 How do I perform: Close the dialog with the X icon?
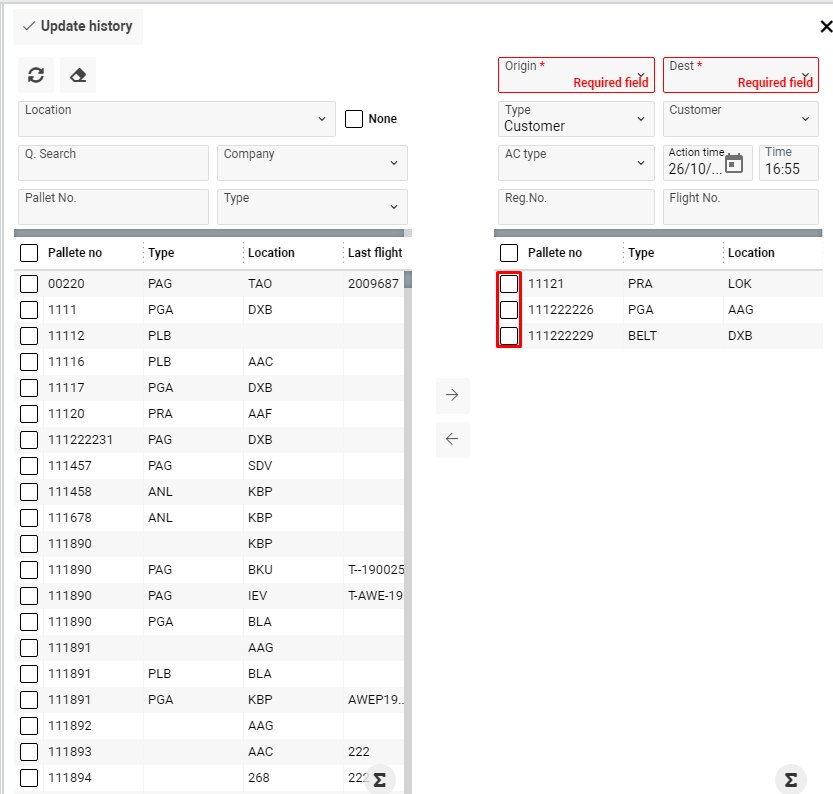[x=824, y=27]
